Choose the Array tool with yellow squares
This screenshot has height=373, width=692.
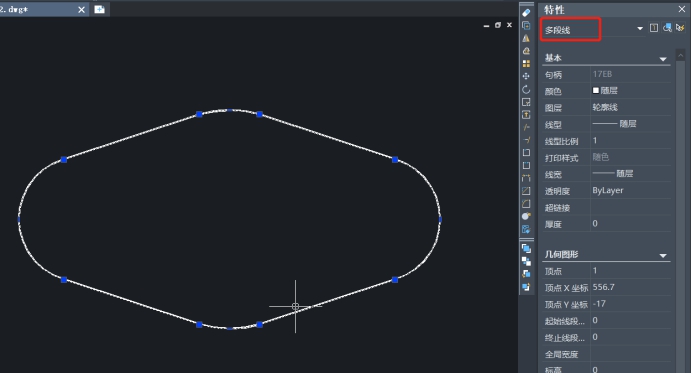(526, 64)
